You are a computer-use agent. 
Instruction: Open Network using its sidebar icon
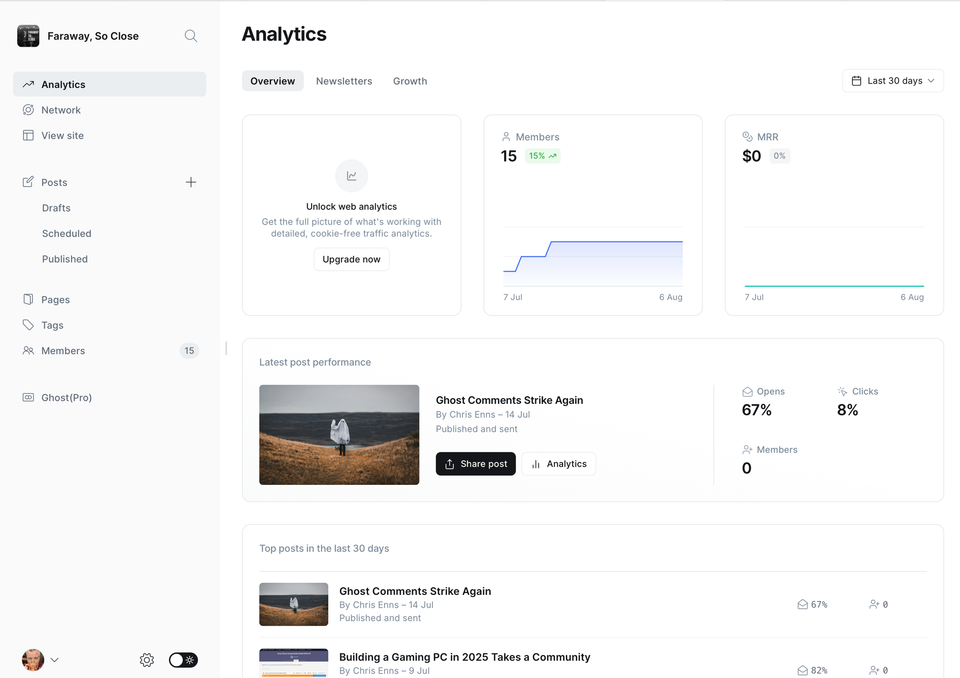(28, 110)
